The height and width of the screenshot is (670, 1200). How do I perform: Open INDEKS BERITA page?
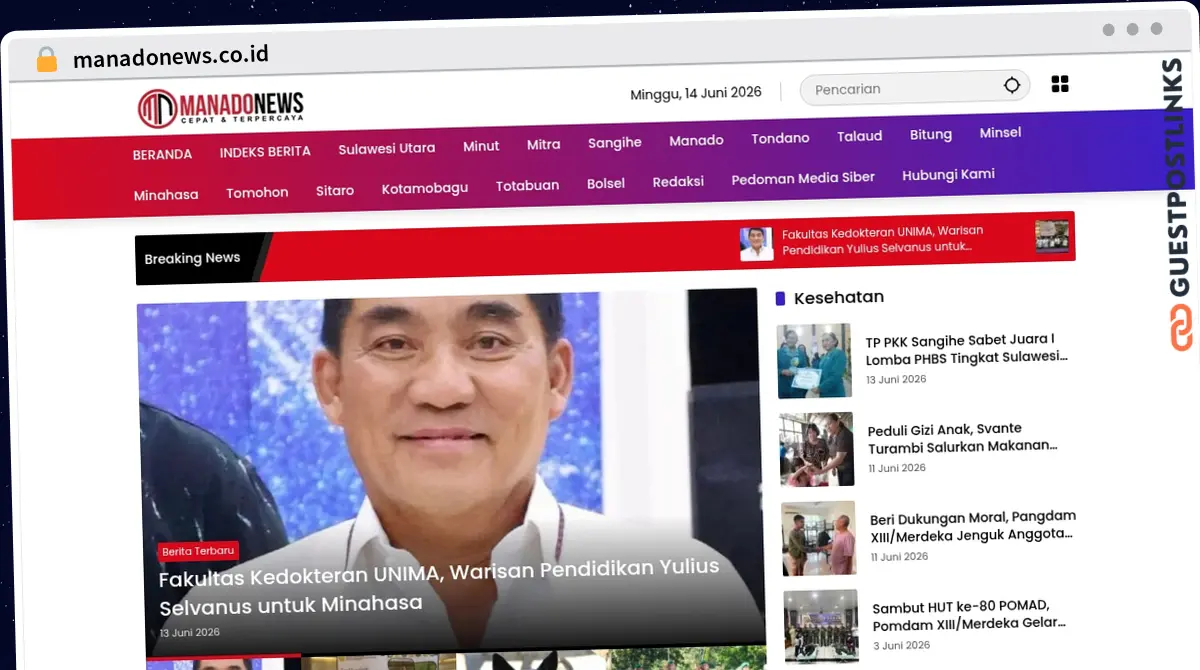click(265, 152)
